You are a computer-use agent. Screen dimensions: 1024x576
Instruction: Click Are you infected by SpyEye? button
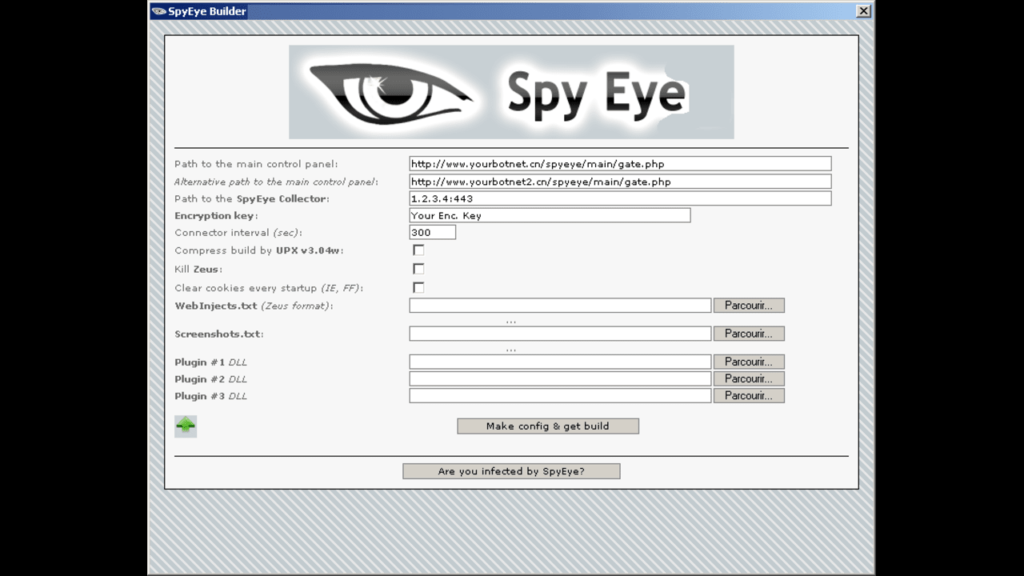coord(511,472)
